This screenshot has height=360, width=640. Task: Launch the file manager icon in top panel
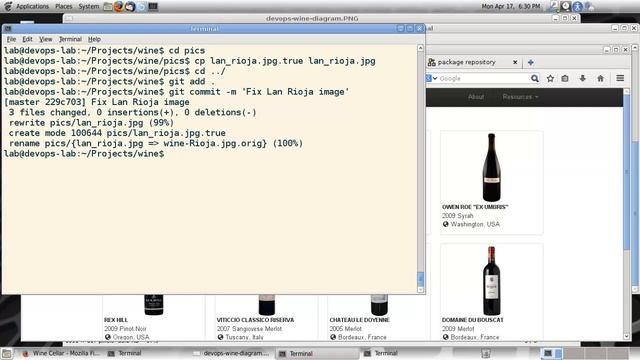click(108, 7)
